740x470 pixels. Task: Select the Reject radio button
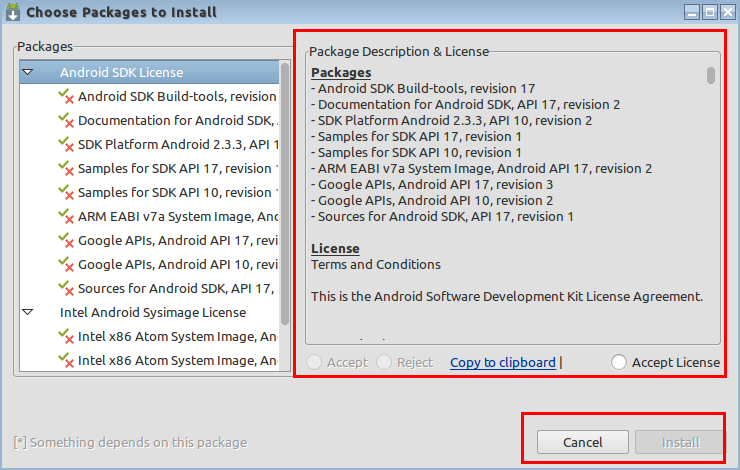[384, 362]
